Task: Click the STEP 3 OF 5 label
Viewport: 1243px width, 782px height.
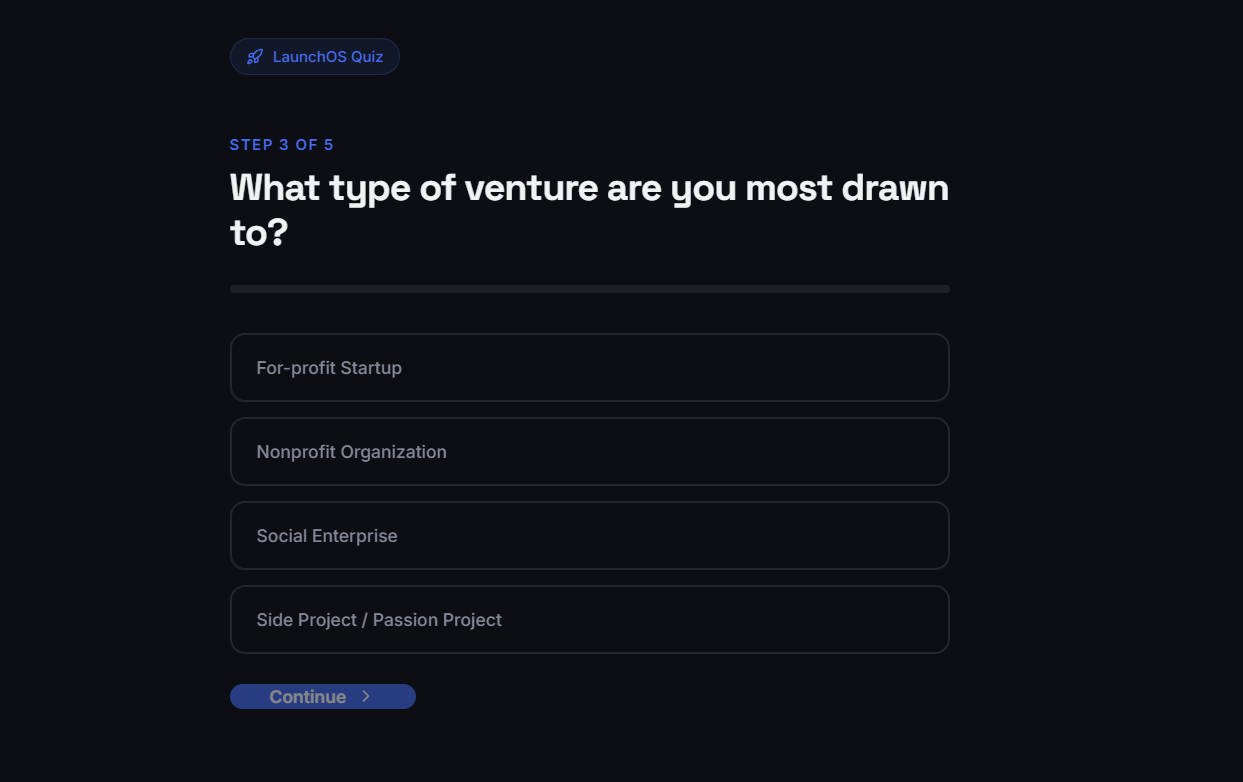Action: (x=282, y=145)
